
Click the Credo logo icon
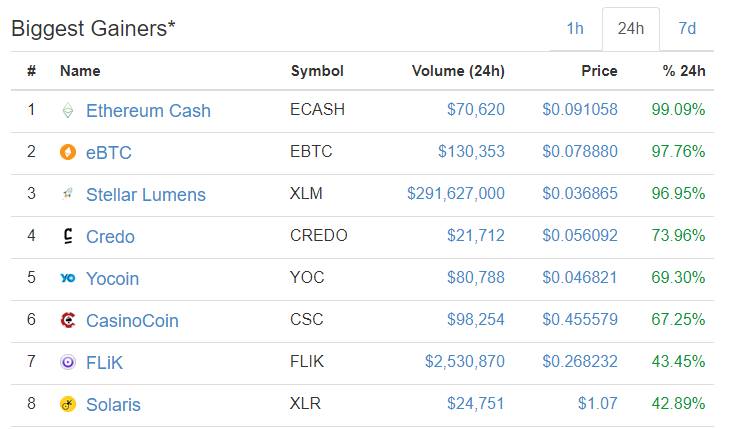coord(68,236)
